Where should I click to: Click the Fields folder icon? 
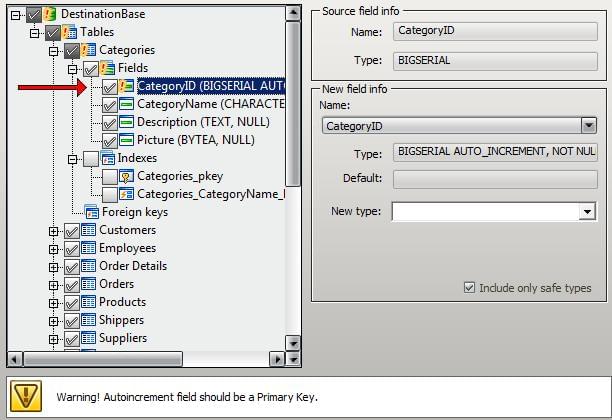pyautogui.click(x=107, y=68)
